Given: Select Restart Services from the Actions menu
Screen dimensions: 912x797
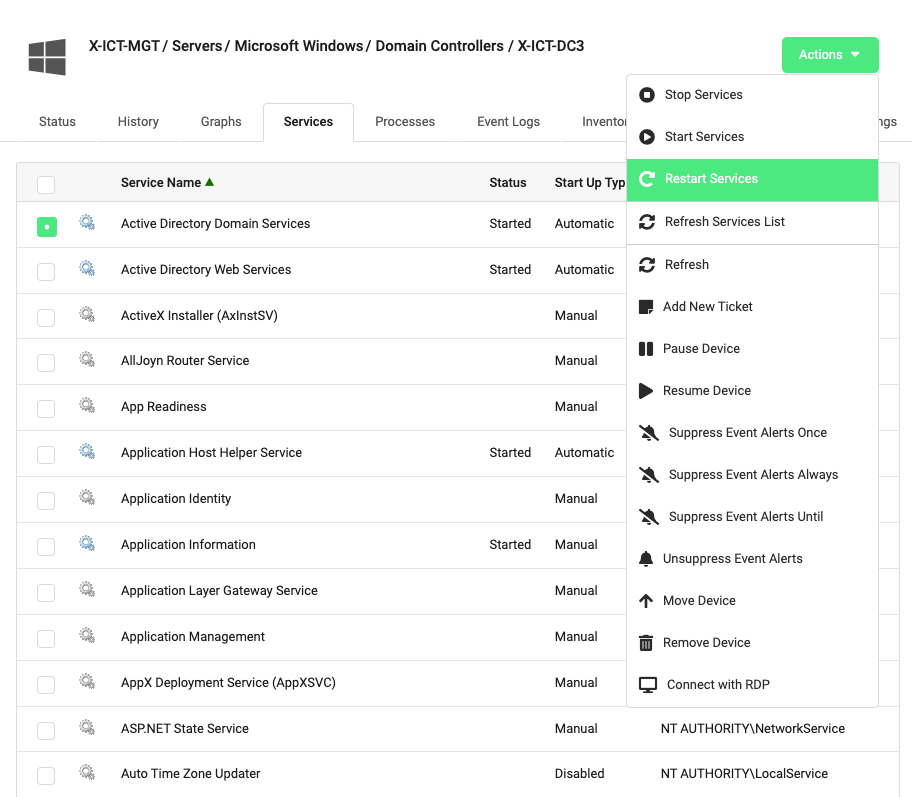Looking at the screenshot, I should tap(710, 179).
